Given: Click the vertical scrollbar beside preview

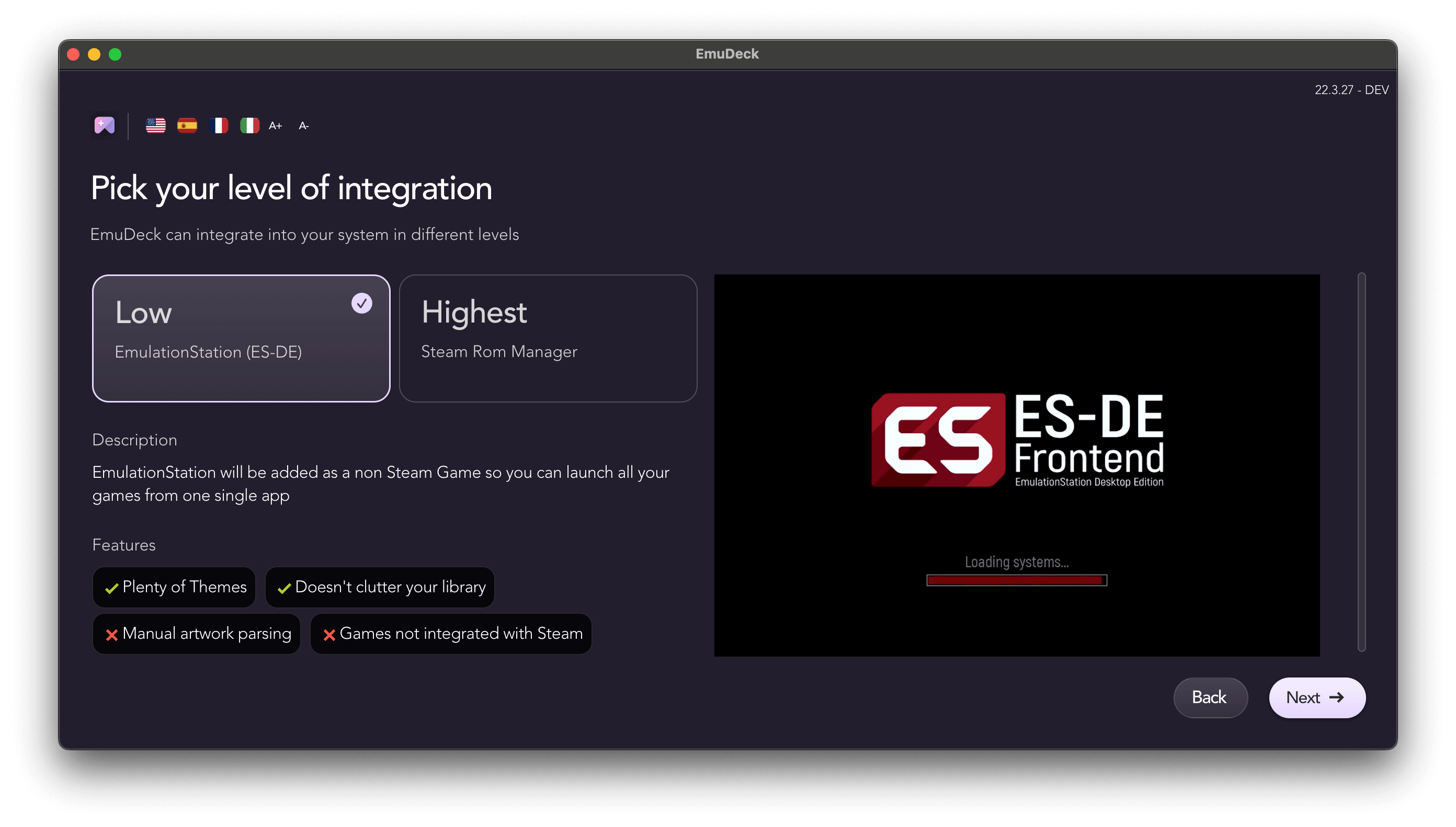Looking at the screenshot, I should point(1362,462).
